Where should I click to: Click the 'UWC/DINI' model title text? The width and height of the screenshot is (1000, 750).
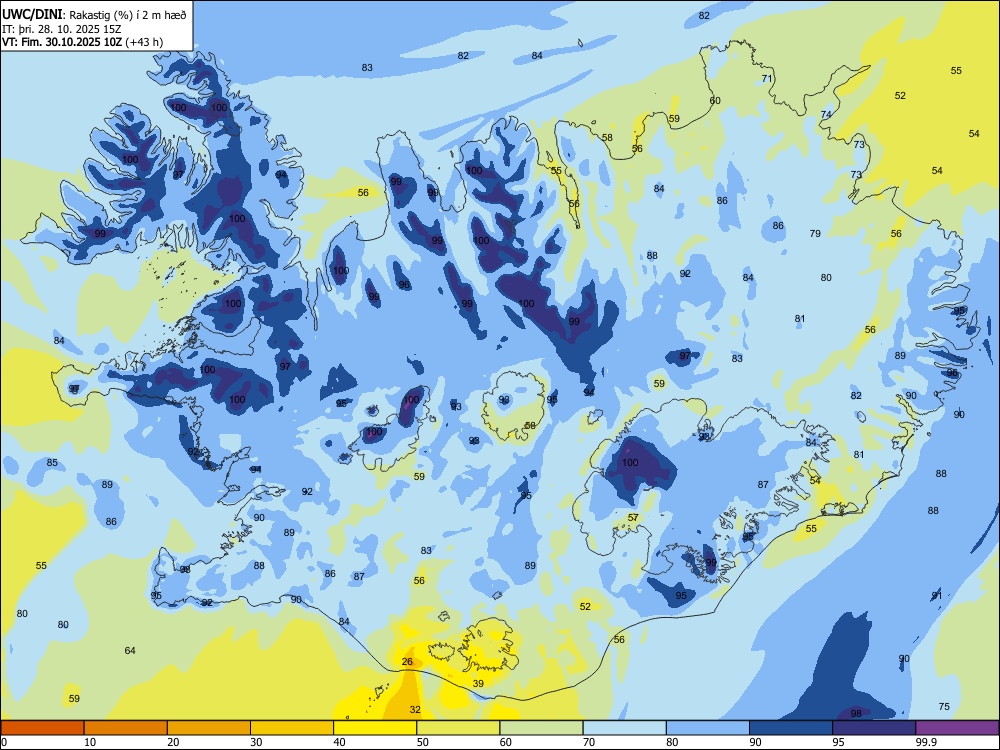coord(32,14)
